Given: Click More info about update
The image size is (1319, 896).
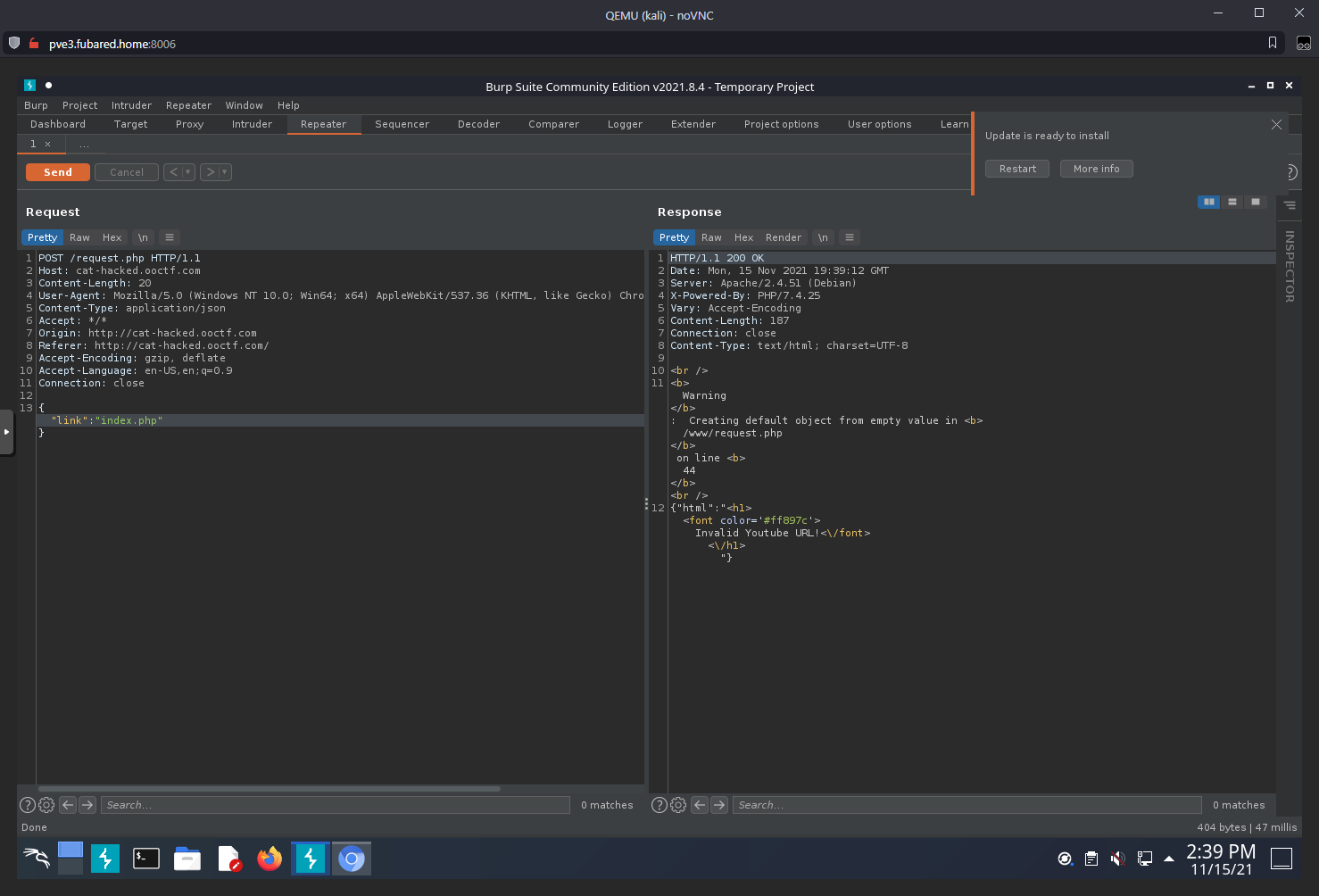Looking at the screenshot, I should 1096,169.
